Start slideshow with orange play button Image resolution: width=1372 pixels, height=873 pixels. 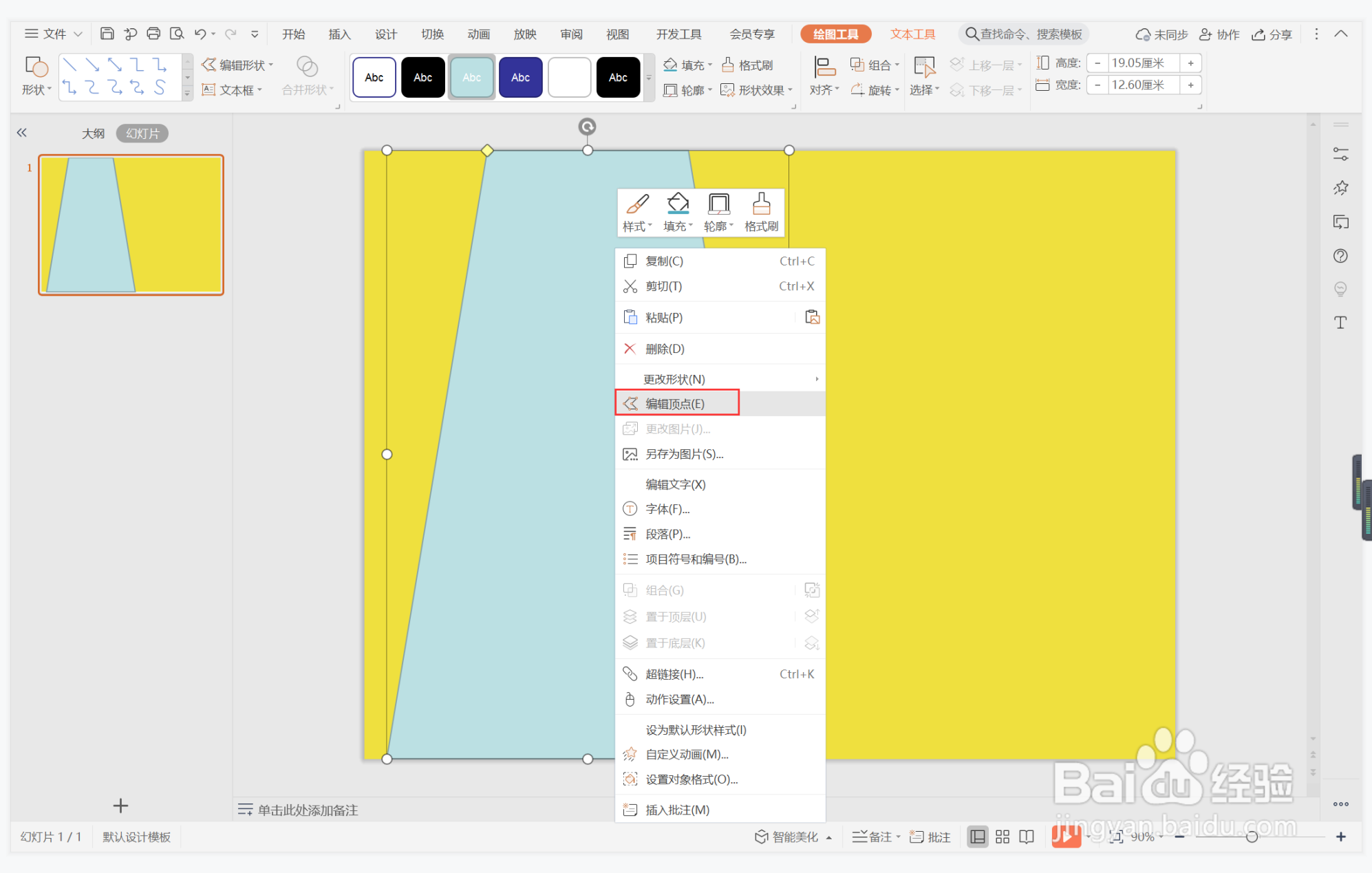click(x=1066, y=837)
